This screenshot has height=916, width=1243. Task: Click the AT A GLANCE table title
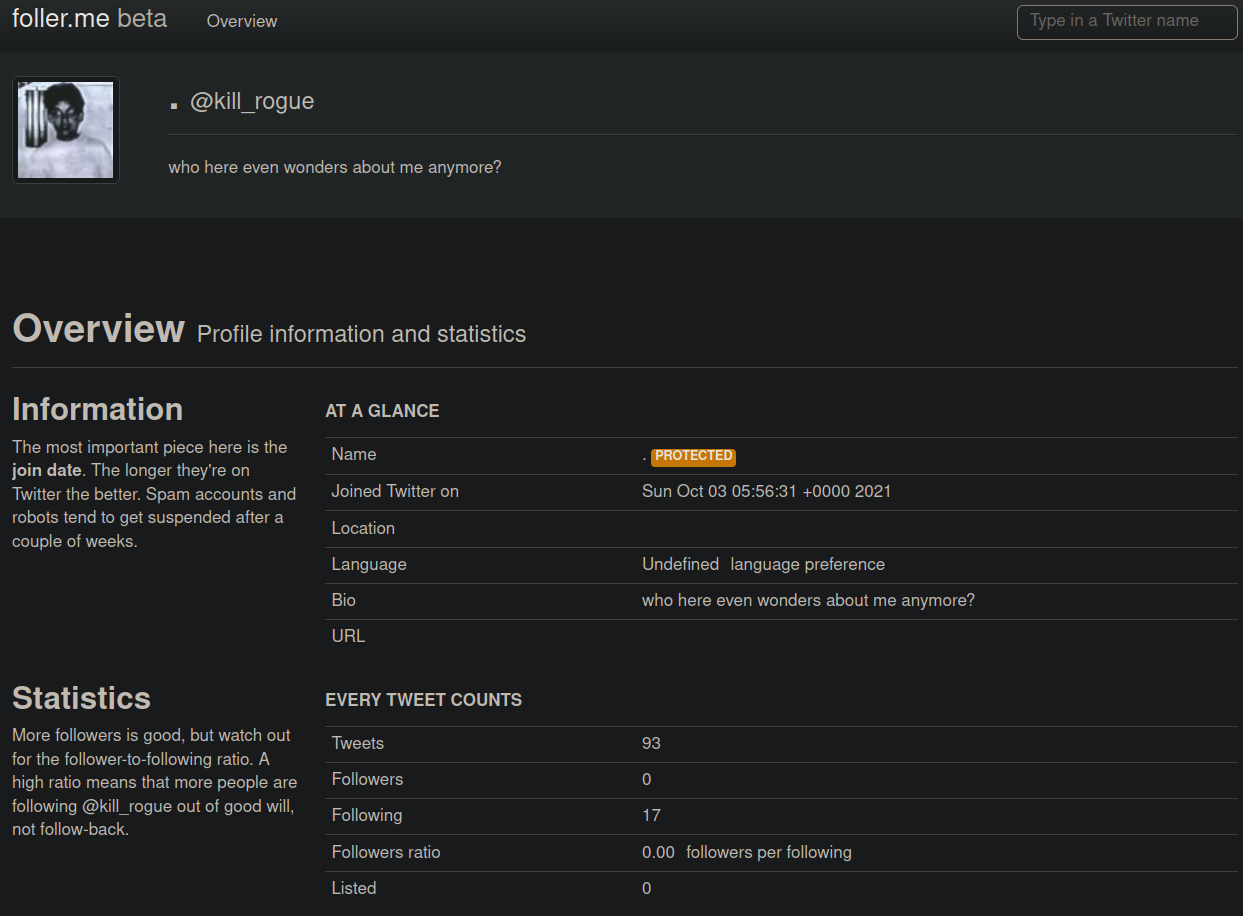(x=382, y=411)
